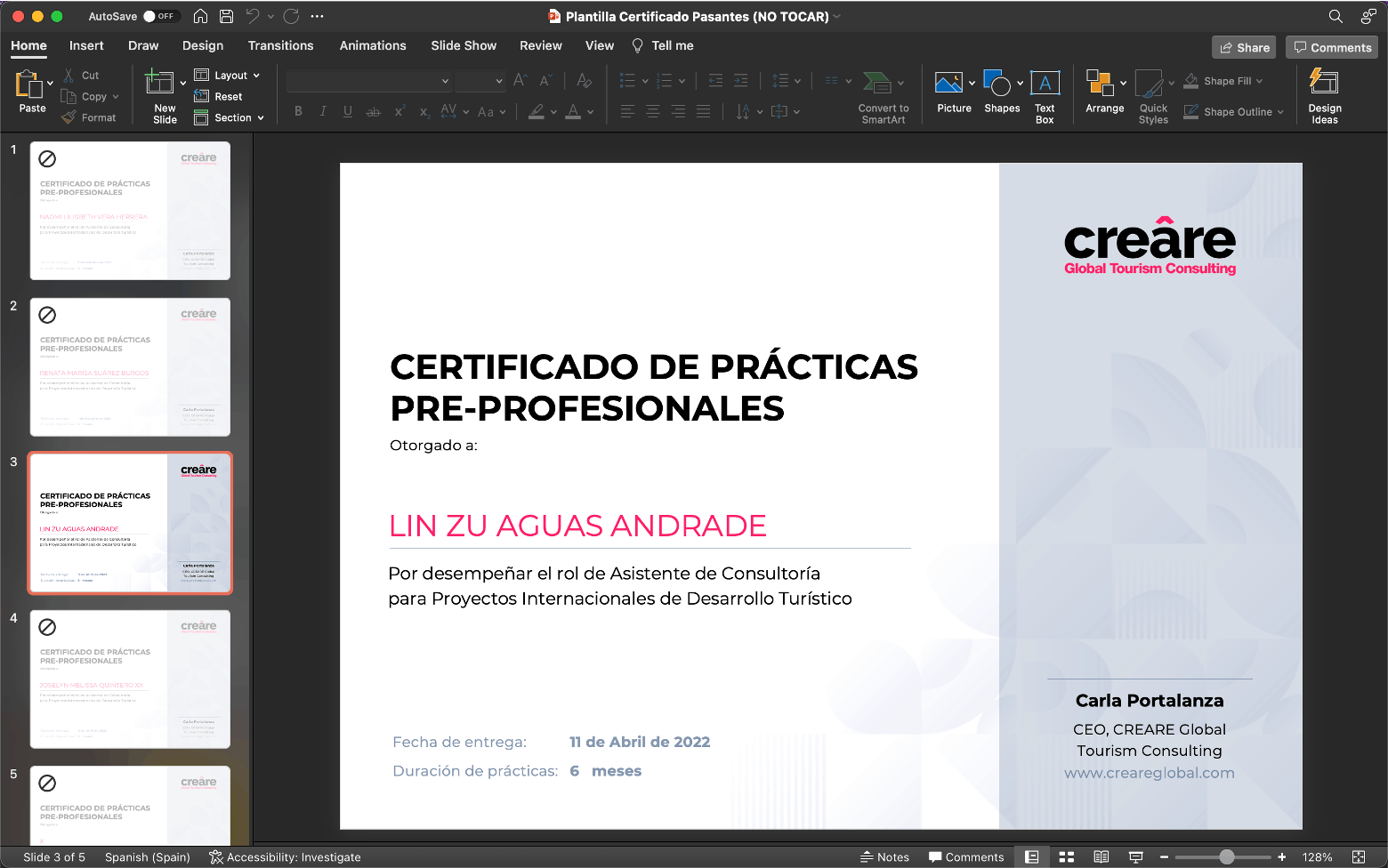Open Comments pane from top right
Viewport: 1388px width, 868px height.
click(x=1332, y=47)
